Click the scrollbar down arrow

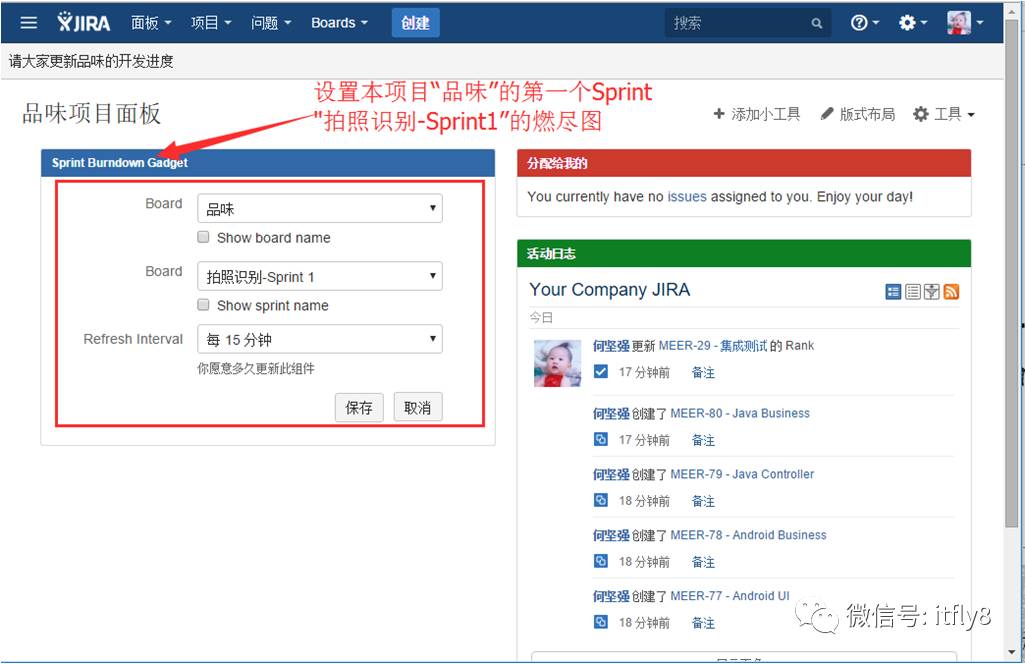click(x=1012, y=652)
